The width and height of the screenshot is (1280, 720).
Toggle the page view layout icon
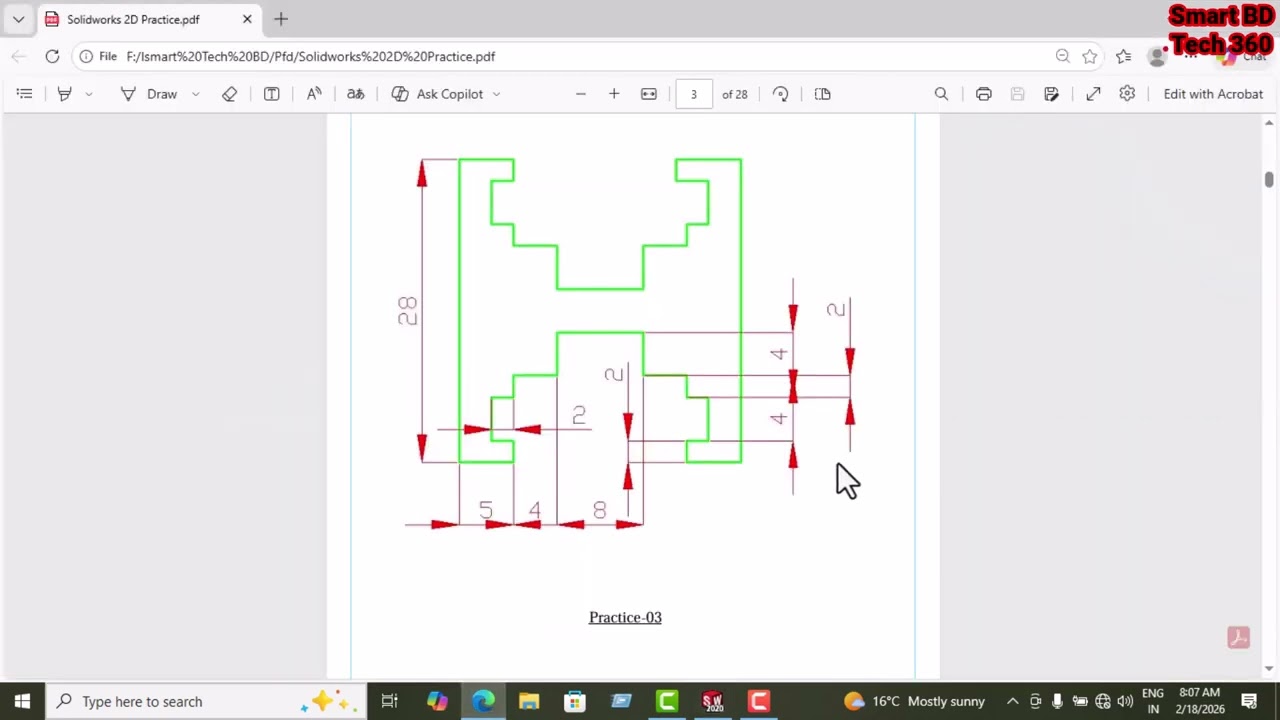(823, 94)
